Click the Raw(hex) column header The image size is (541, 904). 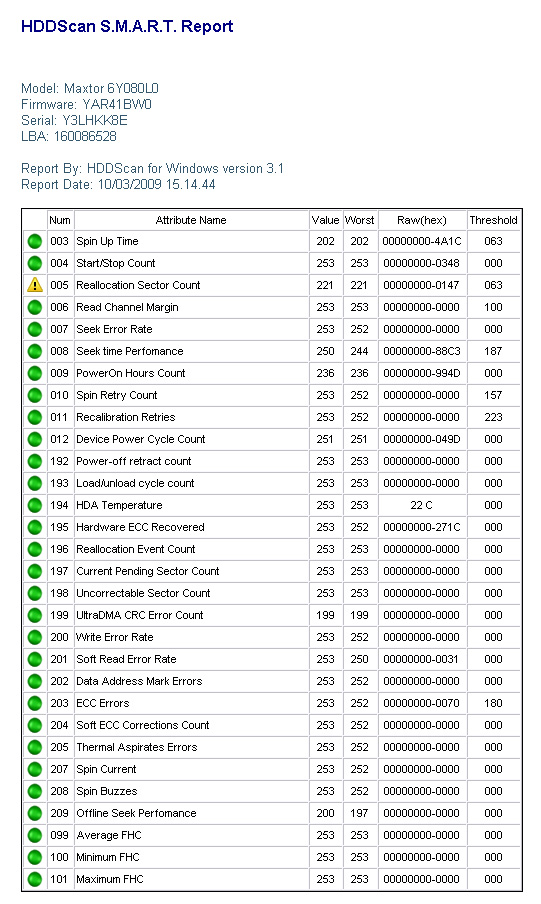click(x=422, y=220)
